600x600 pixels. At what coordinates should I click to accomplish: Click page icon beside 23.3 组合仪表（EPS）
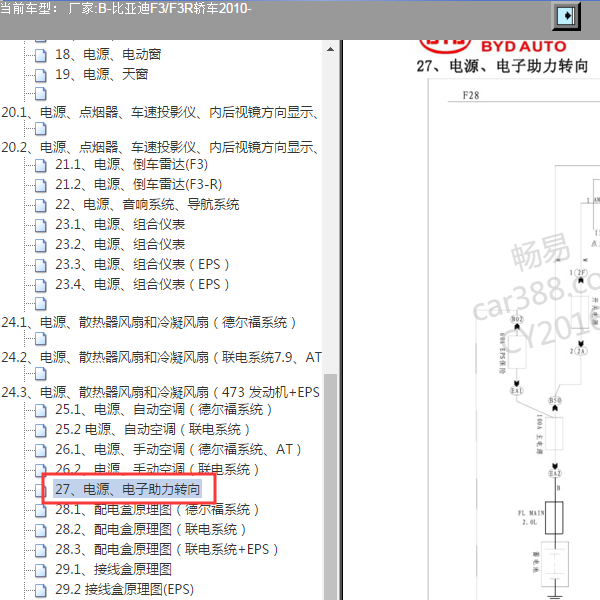coord(41,265)
